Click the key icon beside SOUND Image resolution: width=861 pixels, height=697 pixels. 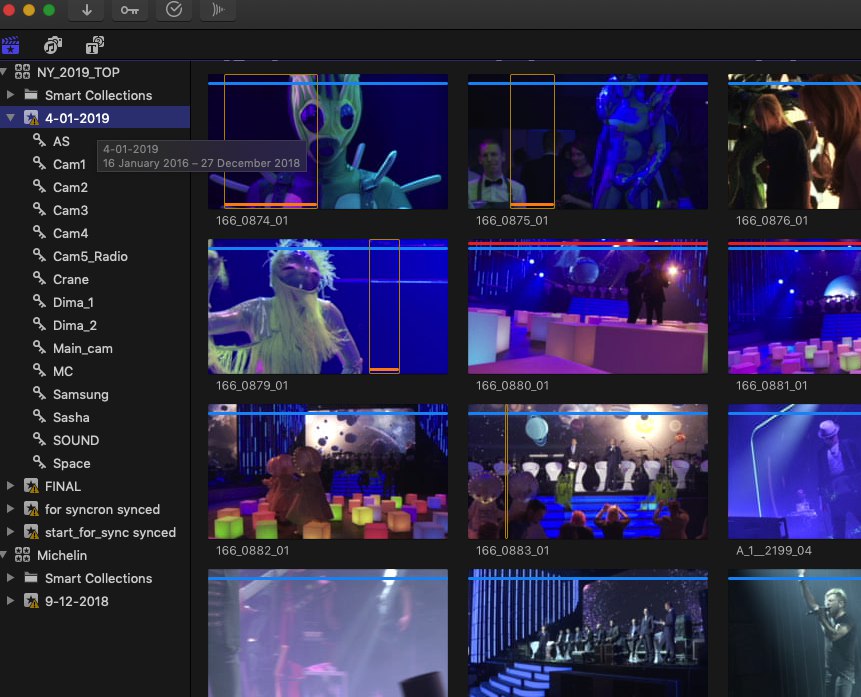40,440
